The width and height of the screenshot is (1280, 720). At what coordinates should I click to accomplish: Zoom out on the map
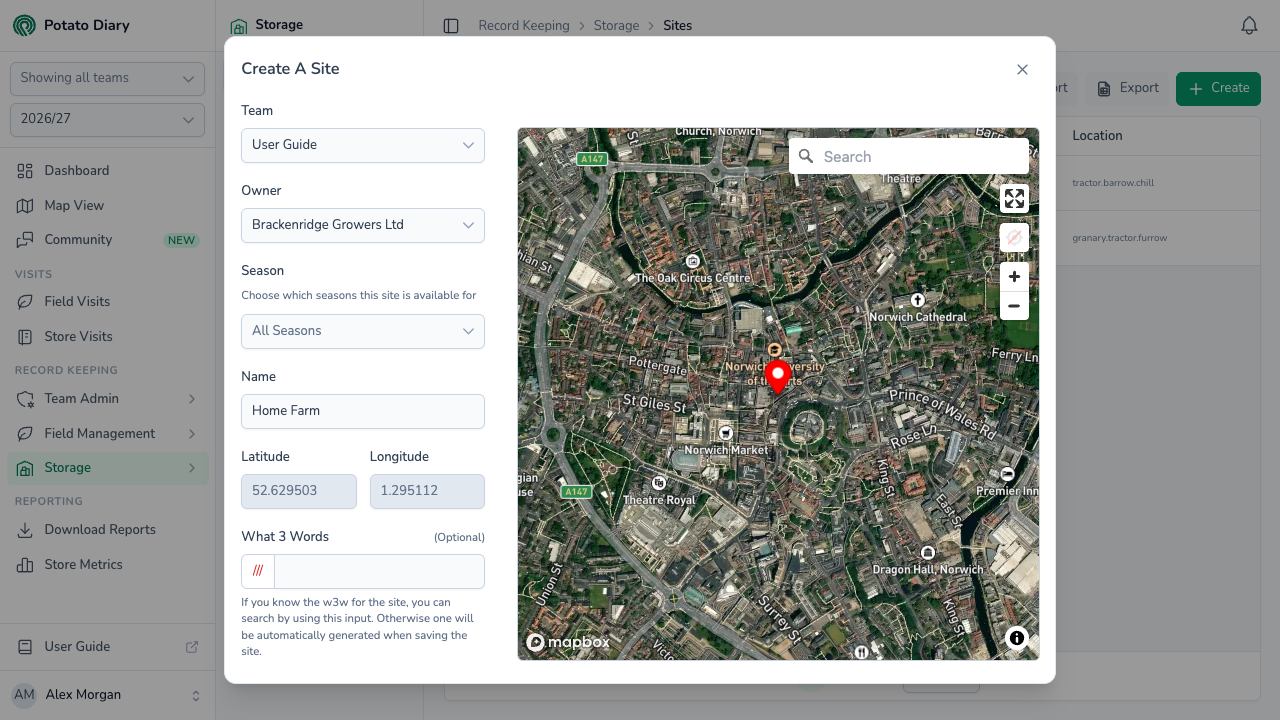point(1014,306)
